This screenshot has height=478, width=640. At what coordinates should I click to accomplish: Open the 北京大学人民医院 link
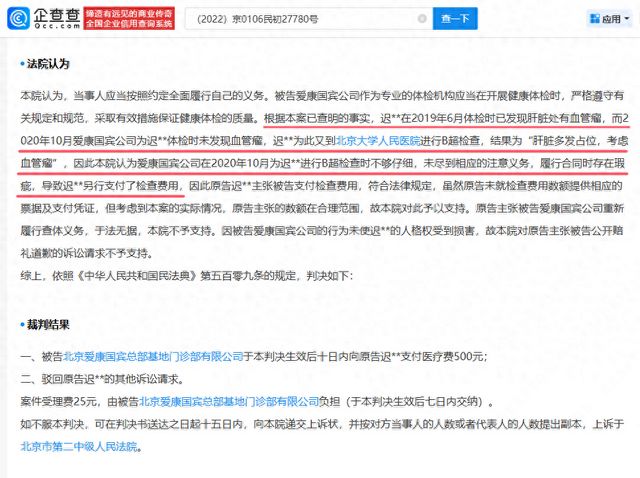378,141
